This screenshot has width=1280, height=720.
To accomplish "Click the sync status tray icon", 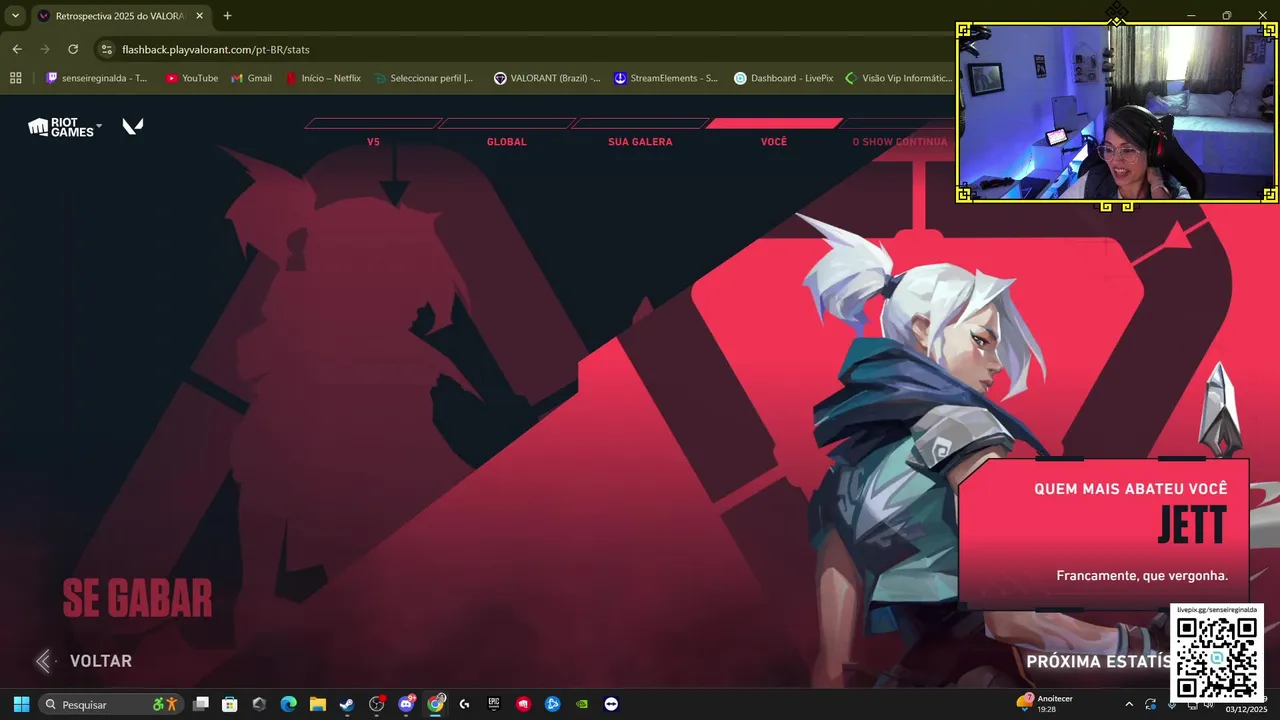I will [1151, 704].
